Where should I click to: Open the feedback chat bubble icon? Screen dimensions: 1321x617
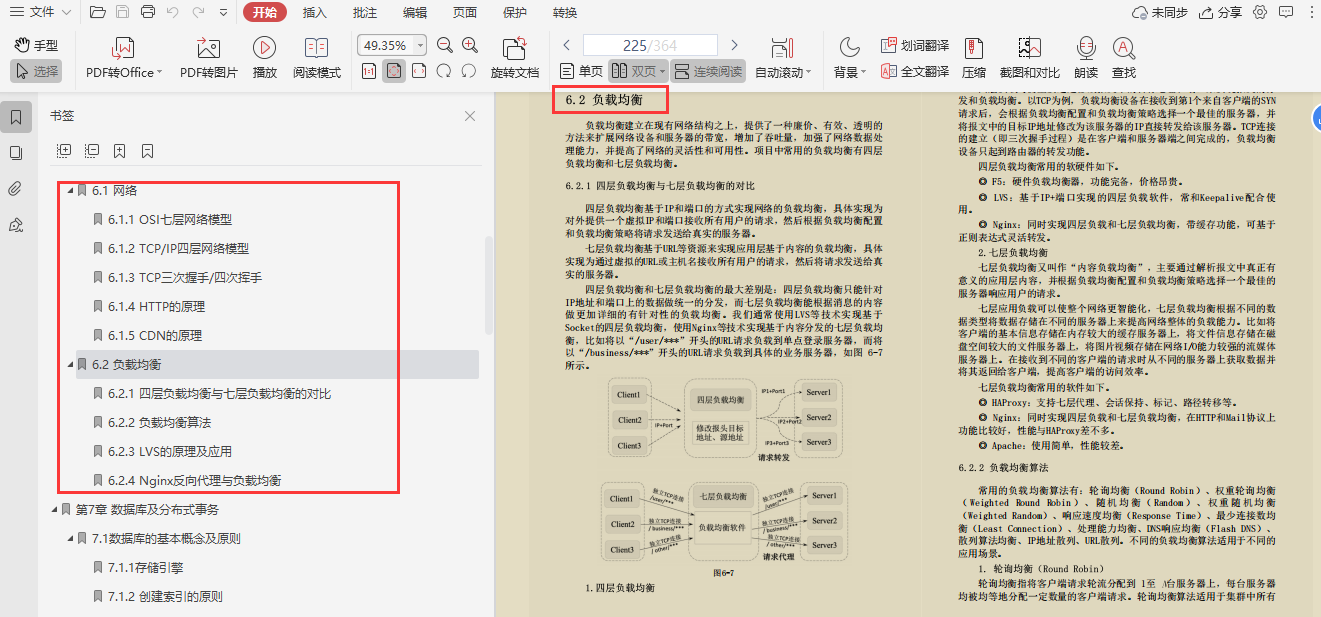1284,13
